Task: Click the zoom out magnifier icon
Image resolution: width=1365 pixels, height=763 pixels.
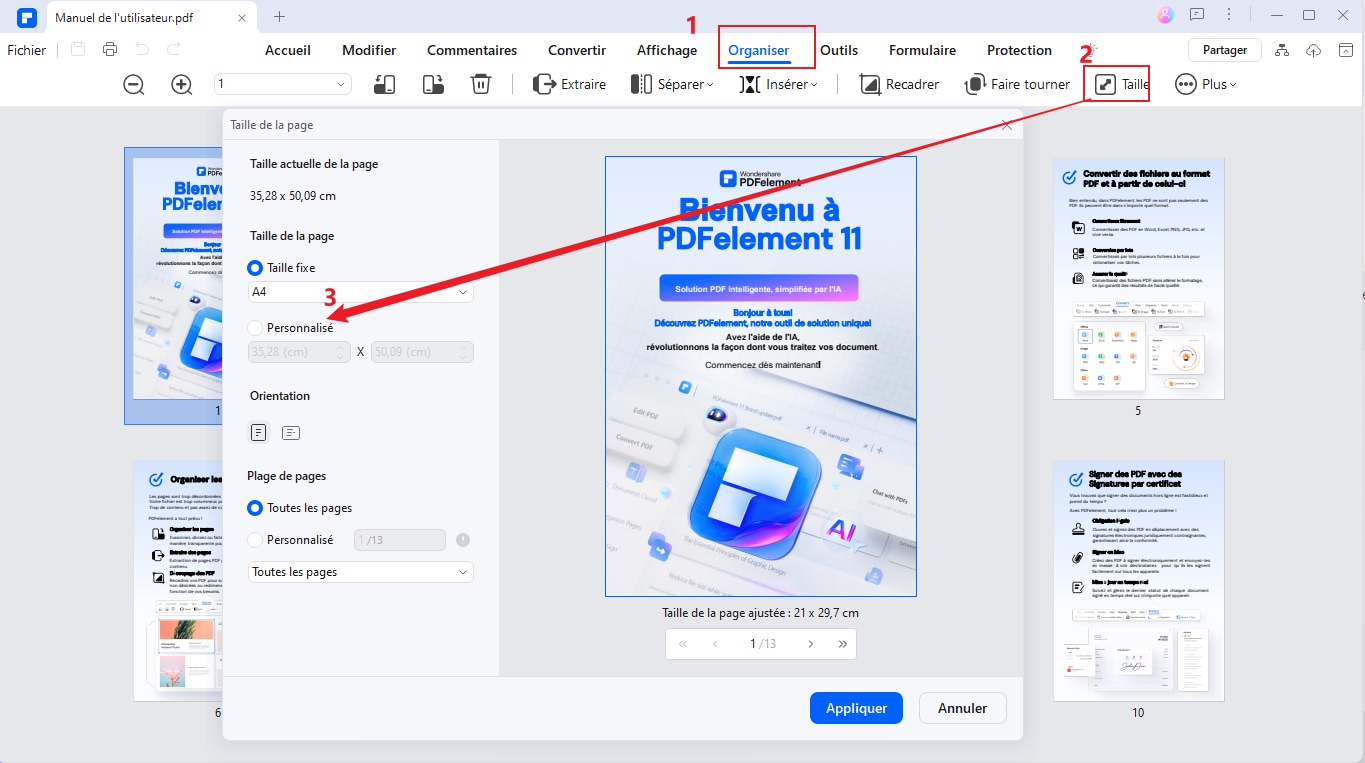Action: tap(134, 85)
